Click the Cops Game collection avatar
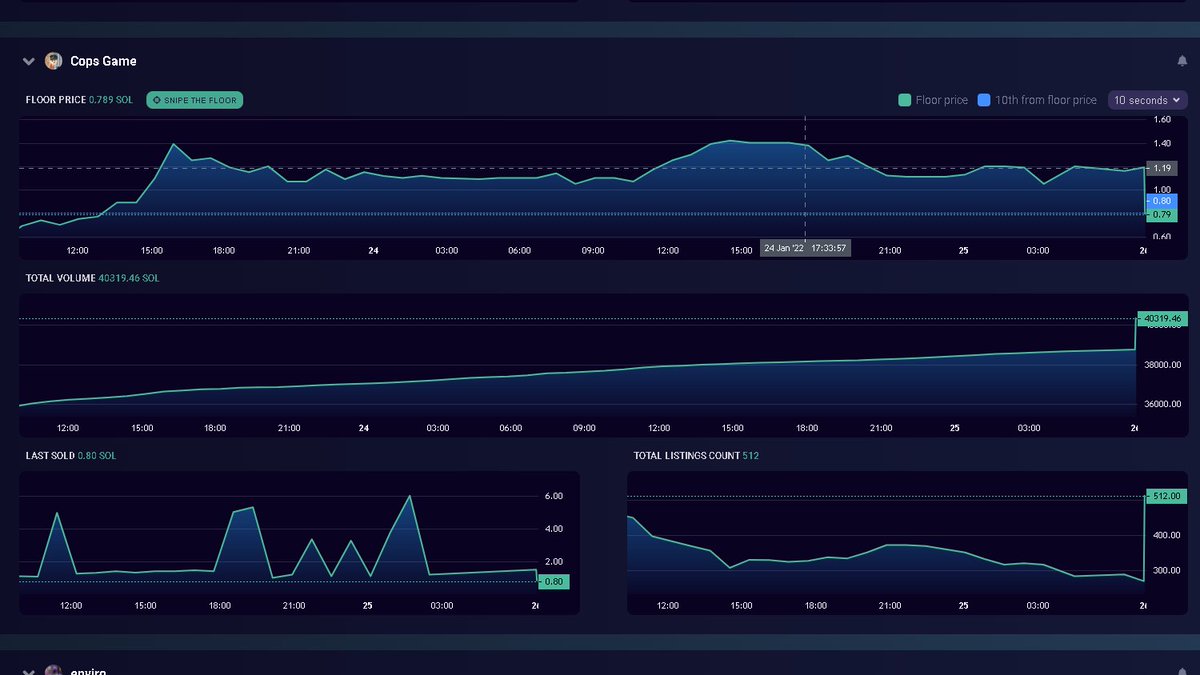1200x675 pixels. click(x=54, y=61)
